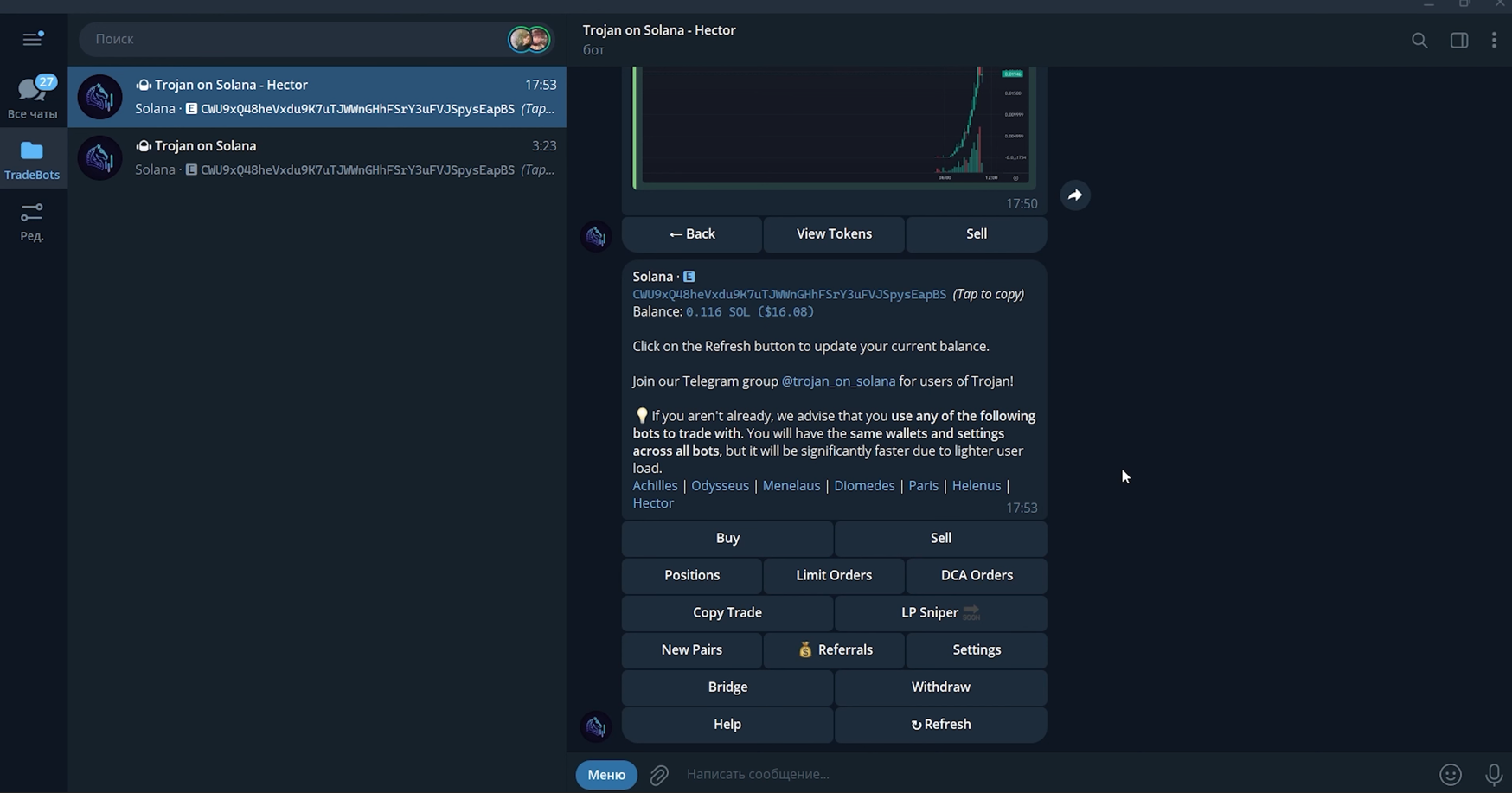Open the Hector bot link
Viewport: 1512px width, 793px height.
point(652,503)
